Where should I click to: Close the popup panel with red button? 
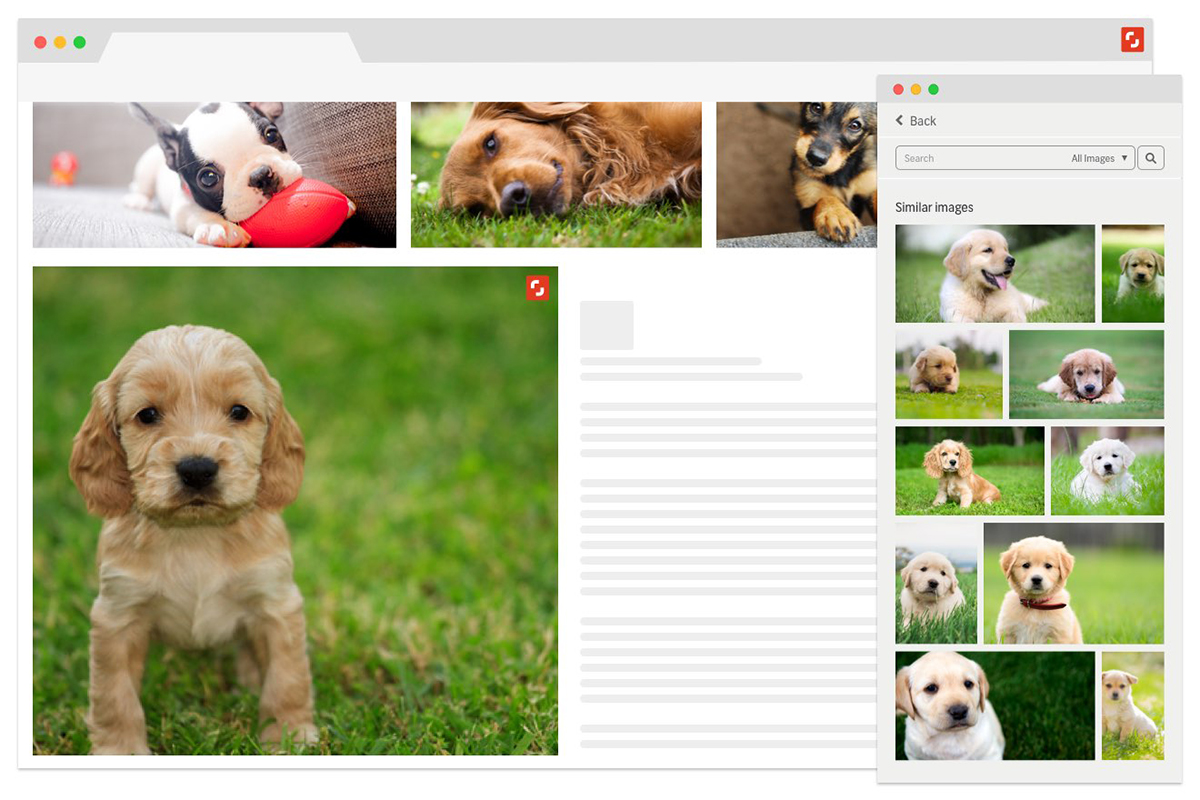pos(898,90)
